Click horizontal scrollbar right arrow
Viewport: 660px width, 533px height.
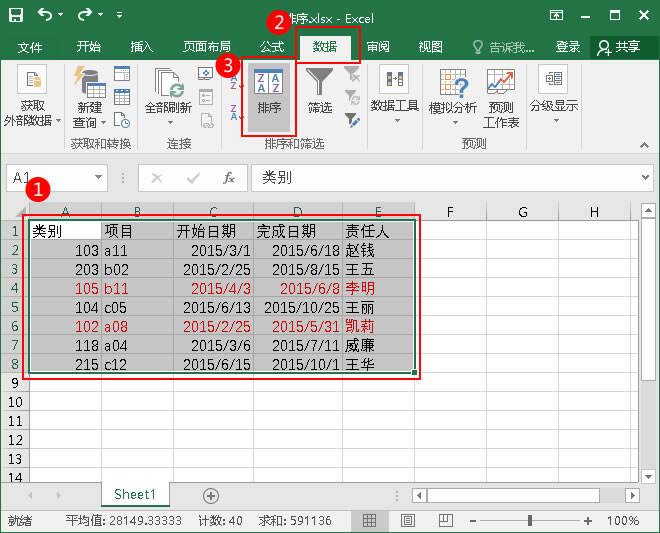tap(632, 496)
